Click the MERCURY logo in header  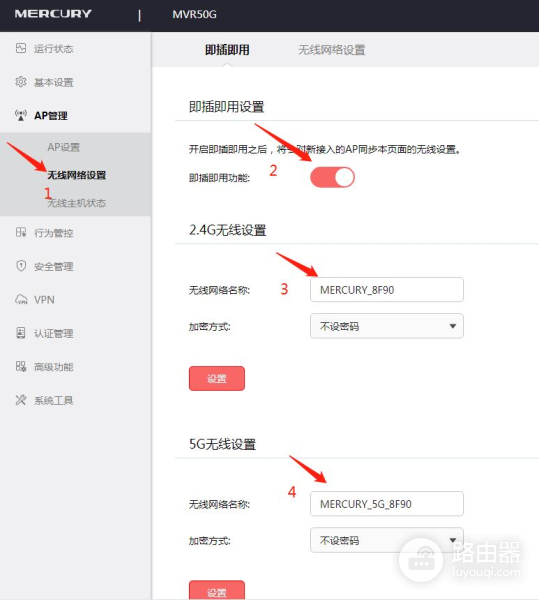[x=53, y=14]
